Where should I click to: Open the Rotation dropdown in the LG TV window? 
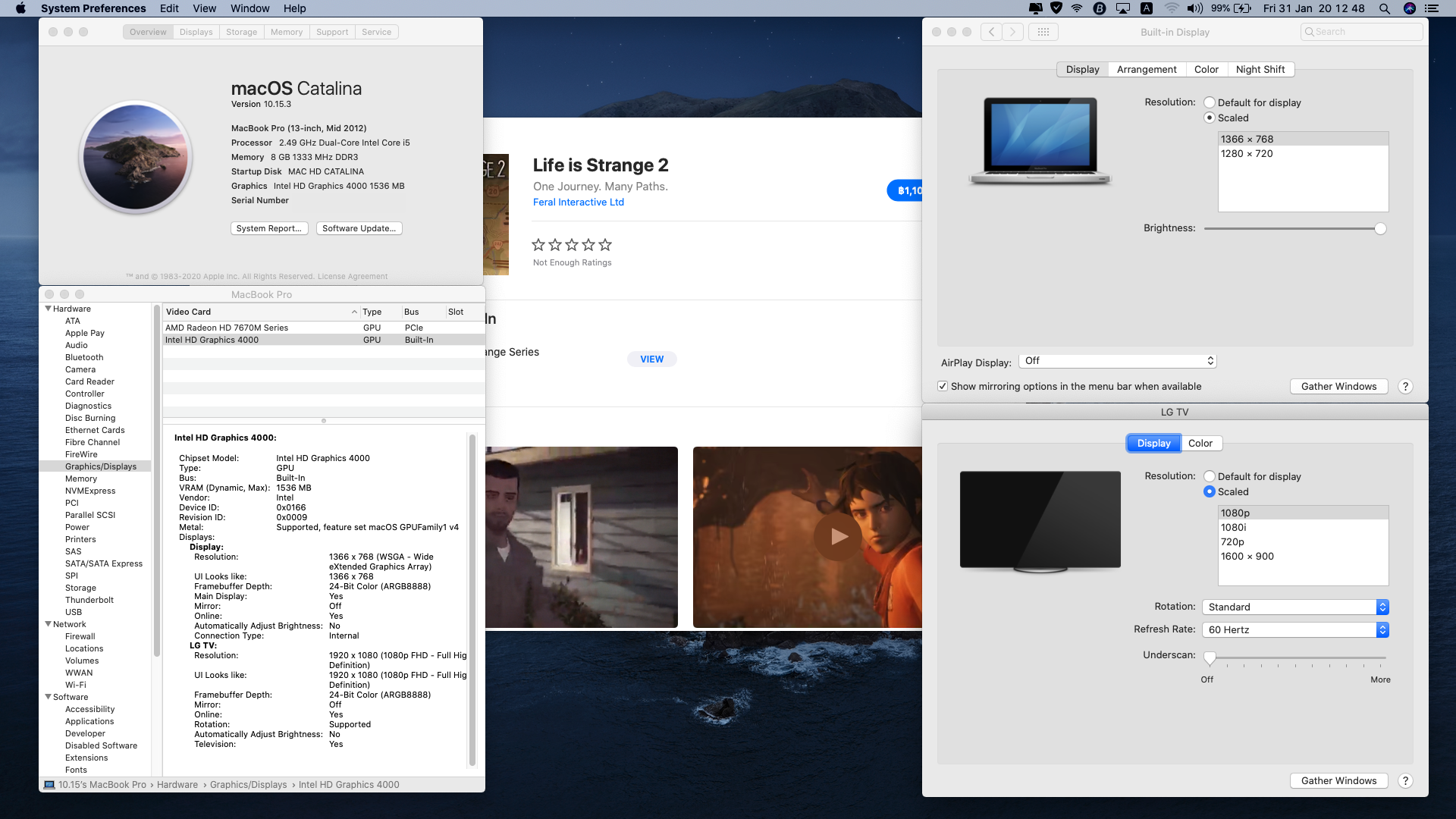[x=1295, y=607]
